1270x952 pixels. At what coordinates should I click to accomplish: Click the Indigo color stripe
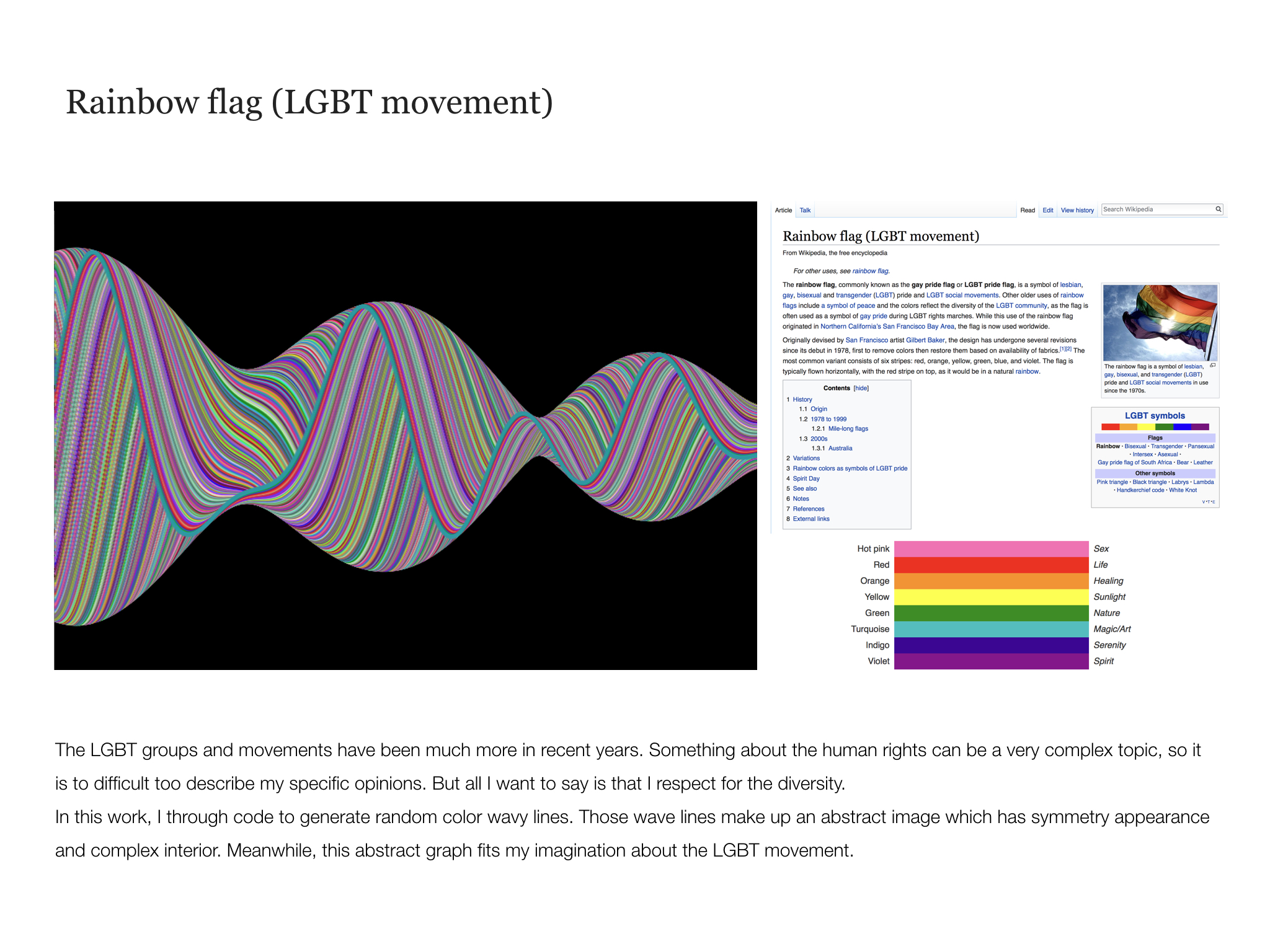pos(991,646)
